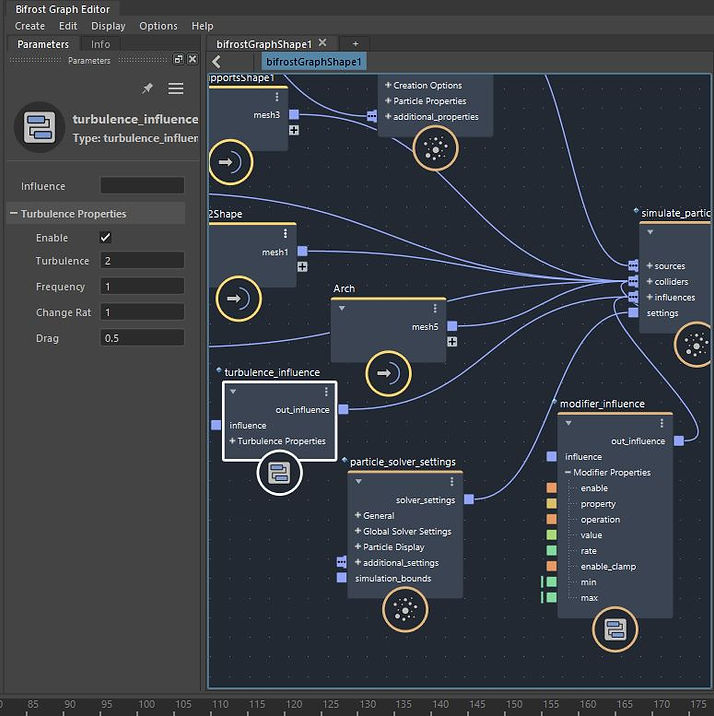714x716 pixels.
Task: Open the Parameters panel hamburger menu
Action: [176, 88]
